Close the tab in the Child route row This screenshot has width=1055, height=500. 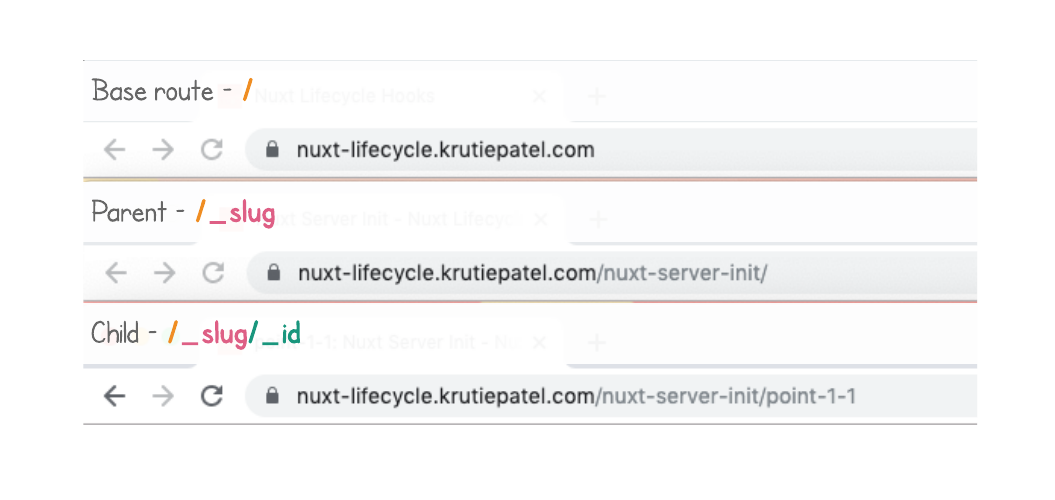(539, 342)
